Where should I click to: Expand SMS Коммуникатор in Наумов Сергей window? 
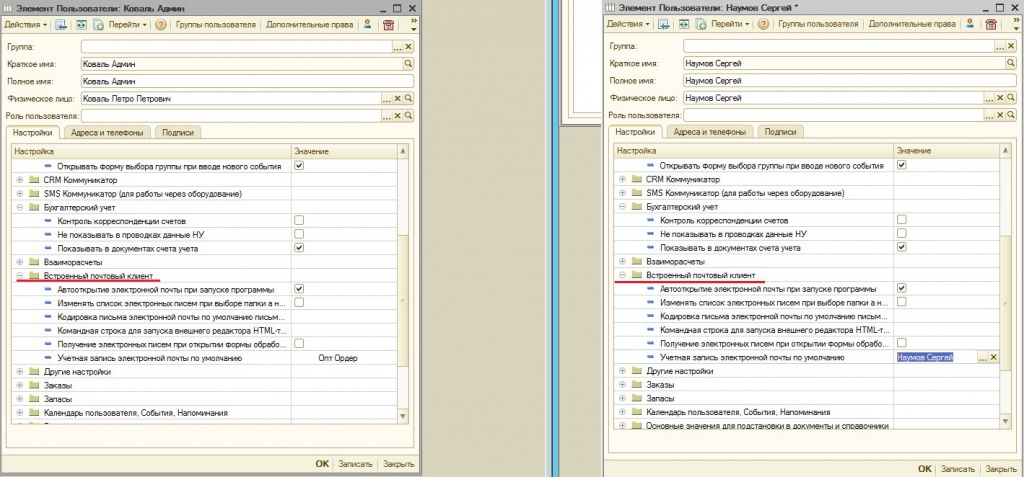pos(622,193)
